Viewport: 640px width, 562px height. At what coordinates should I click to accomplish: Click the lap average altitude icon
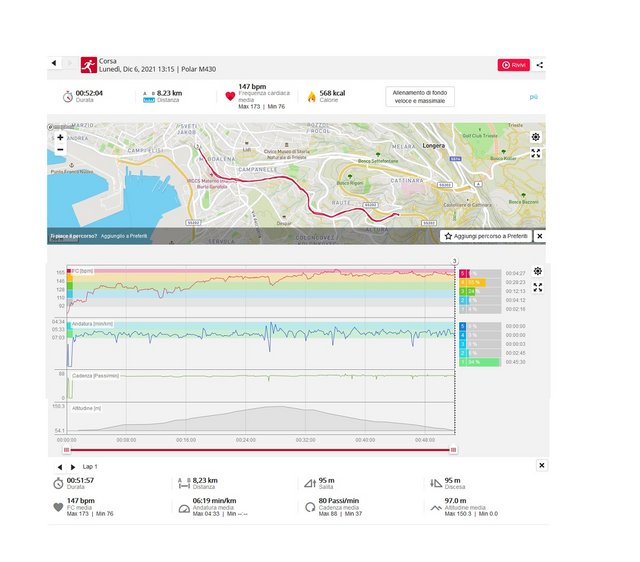(436, 508)
